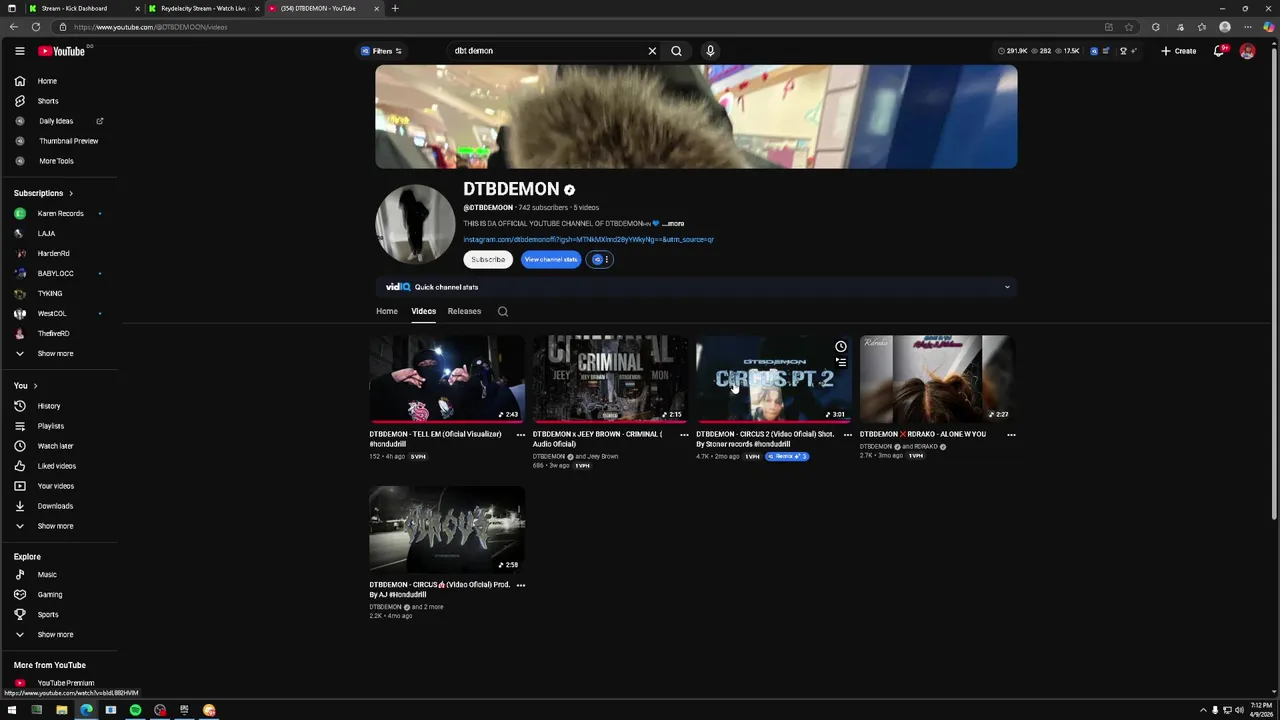Add CIRCUS PT 2 to Watch later
This screenshot has width=1280, height=720.
841,347
